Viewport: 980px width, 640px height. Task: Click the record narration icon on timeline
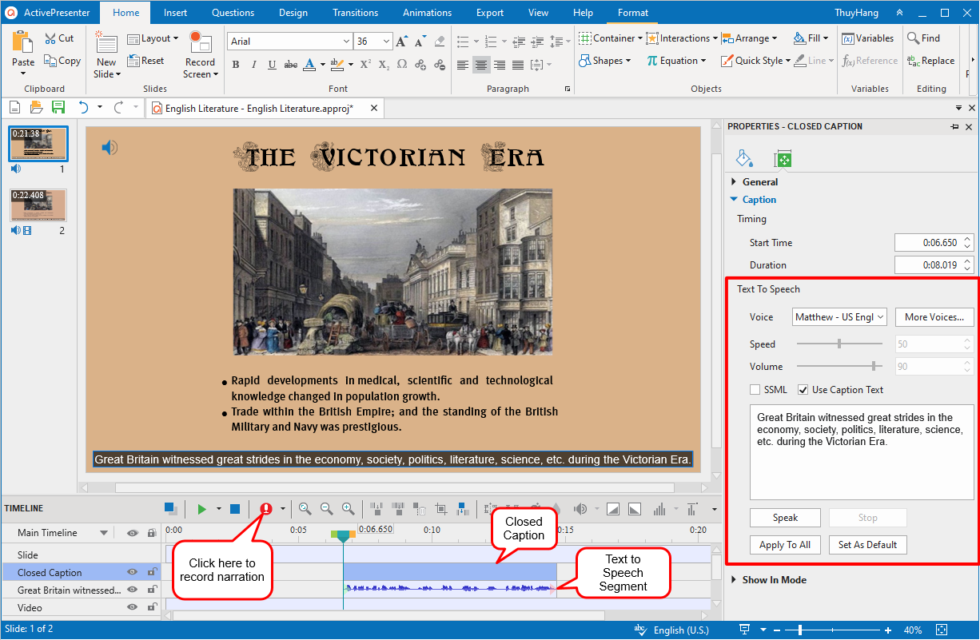pyautogui.click(x=266, y=508)
